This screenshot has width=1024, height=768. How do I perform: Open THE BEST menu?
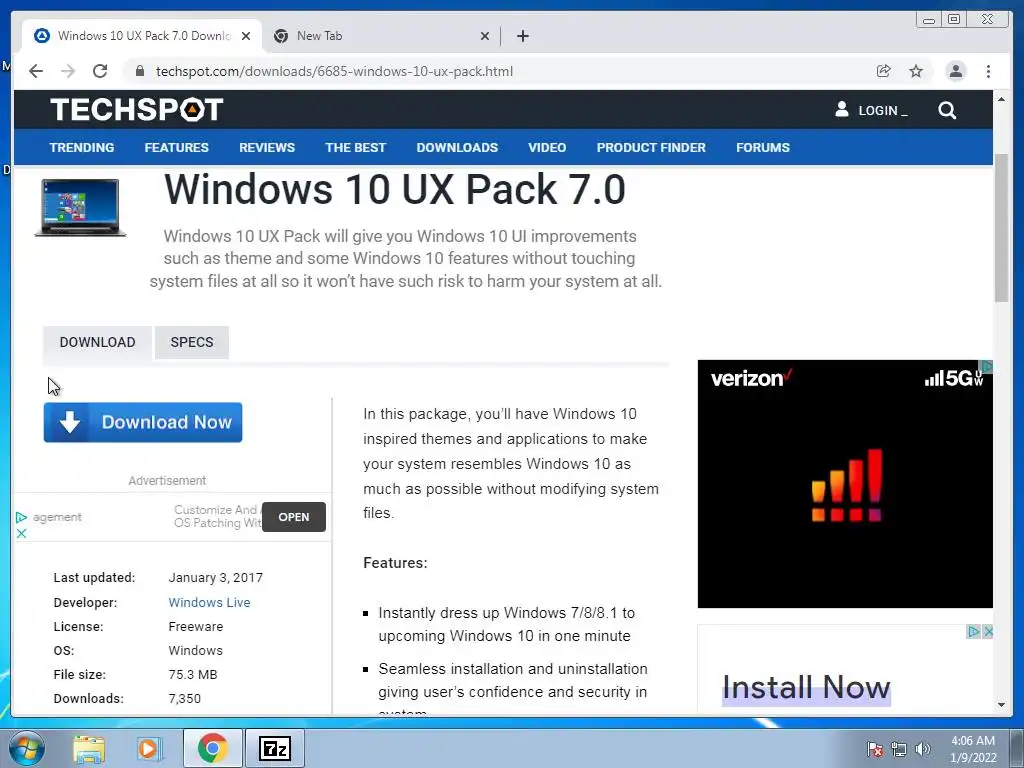355,148
